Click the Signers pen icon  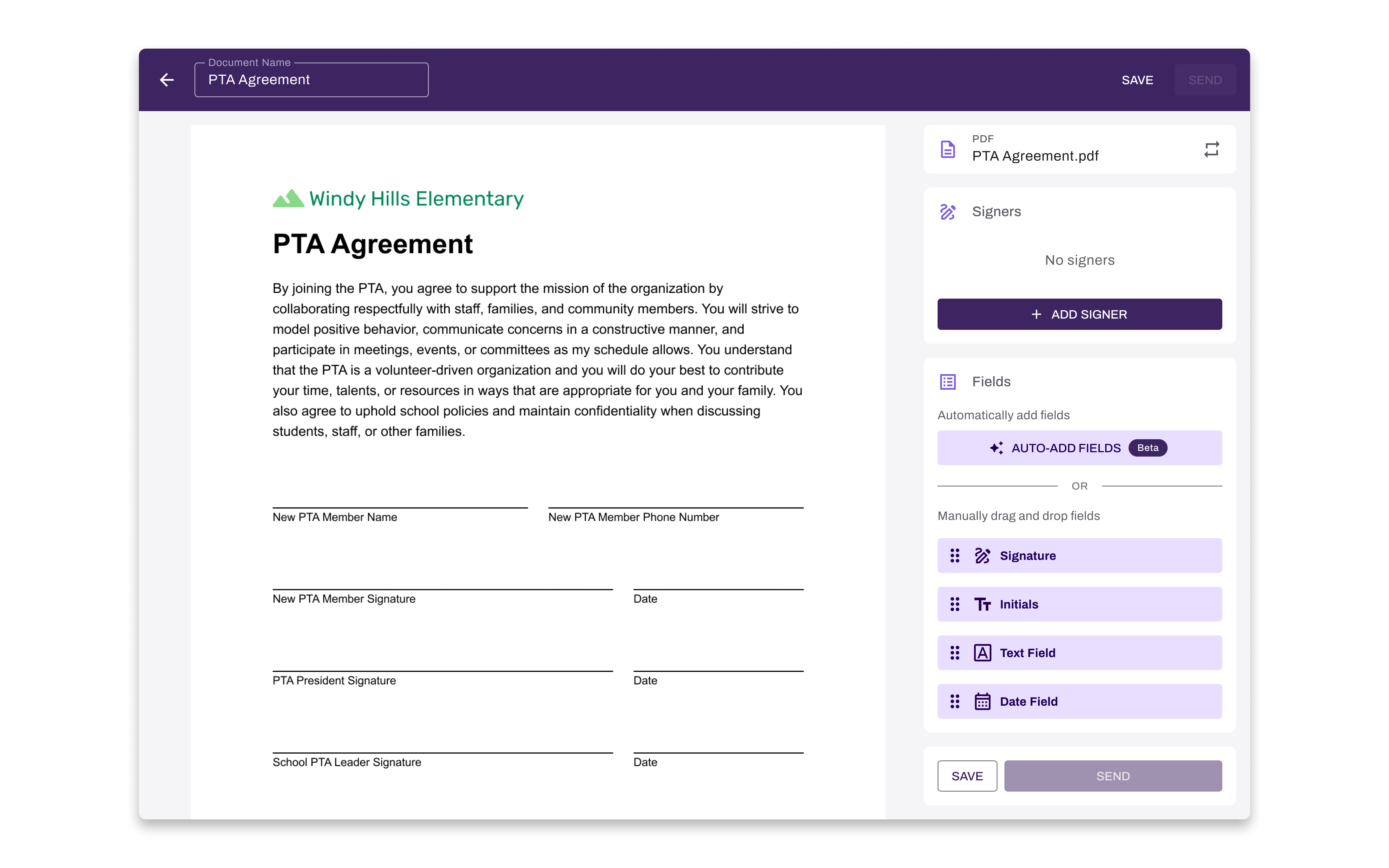tap(948, 212)
